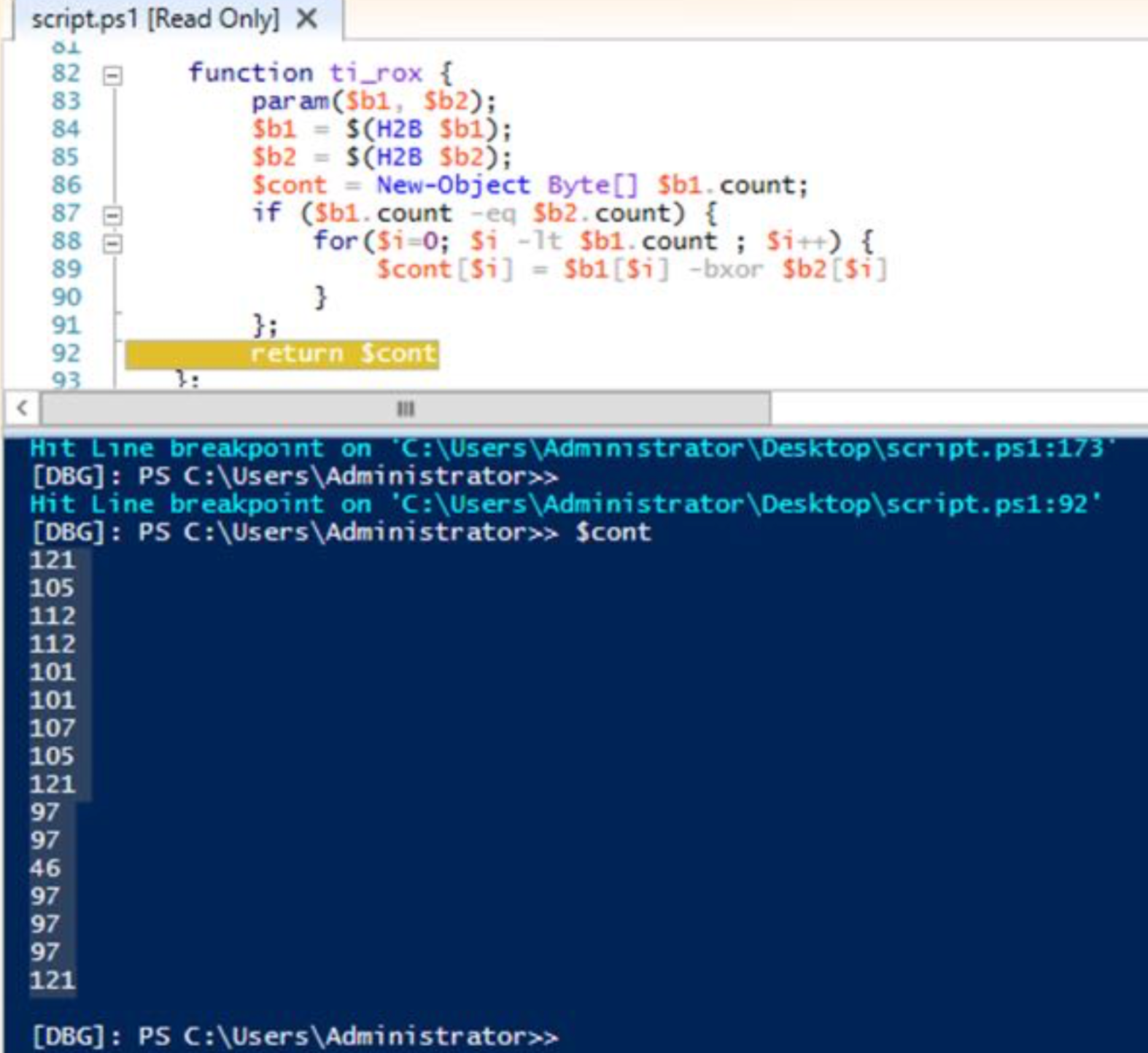Screen dimensions: 1148x1053
Task: Click the horizontal scrollbar thumb
Action: [406, 408]
